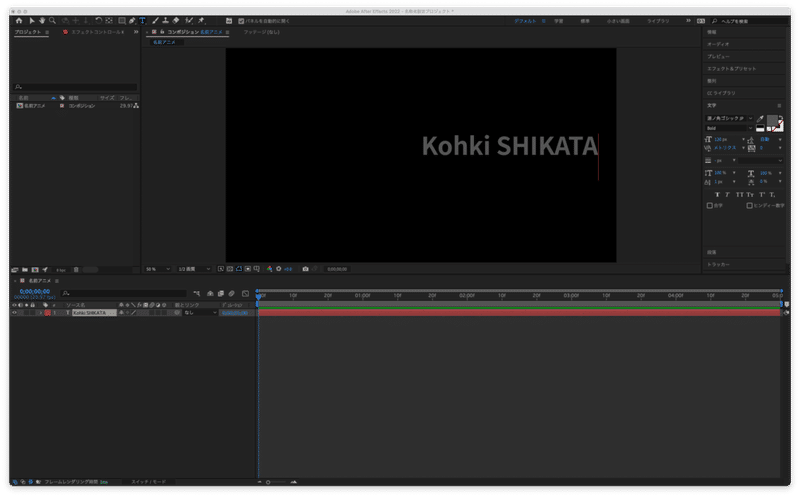Select the Roto Brush tool

coord(189,21)
